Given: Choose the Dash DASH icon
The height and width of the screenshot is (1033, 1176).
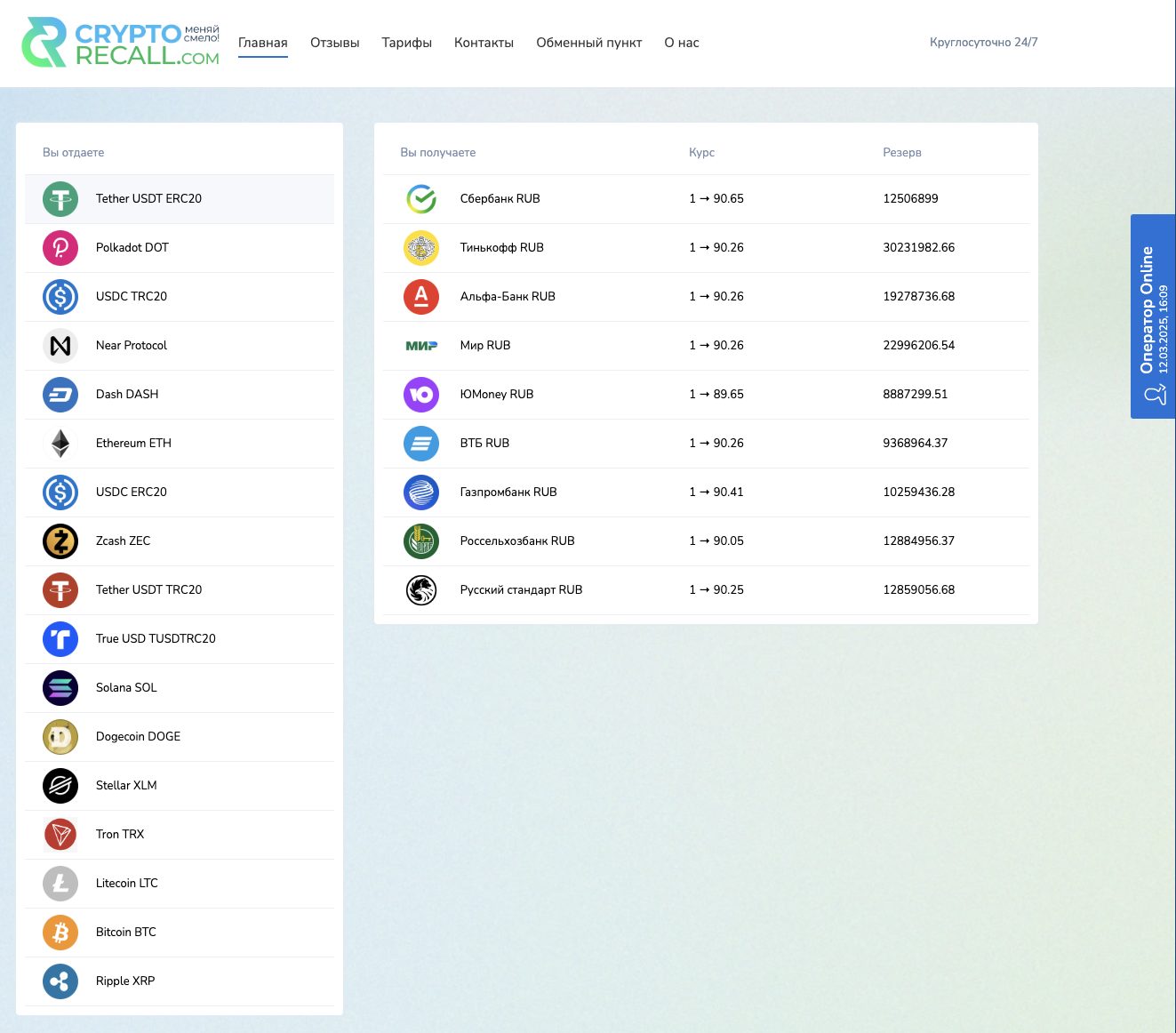Looking at the screenshot, I should (x=60, y=395).
